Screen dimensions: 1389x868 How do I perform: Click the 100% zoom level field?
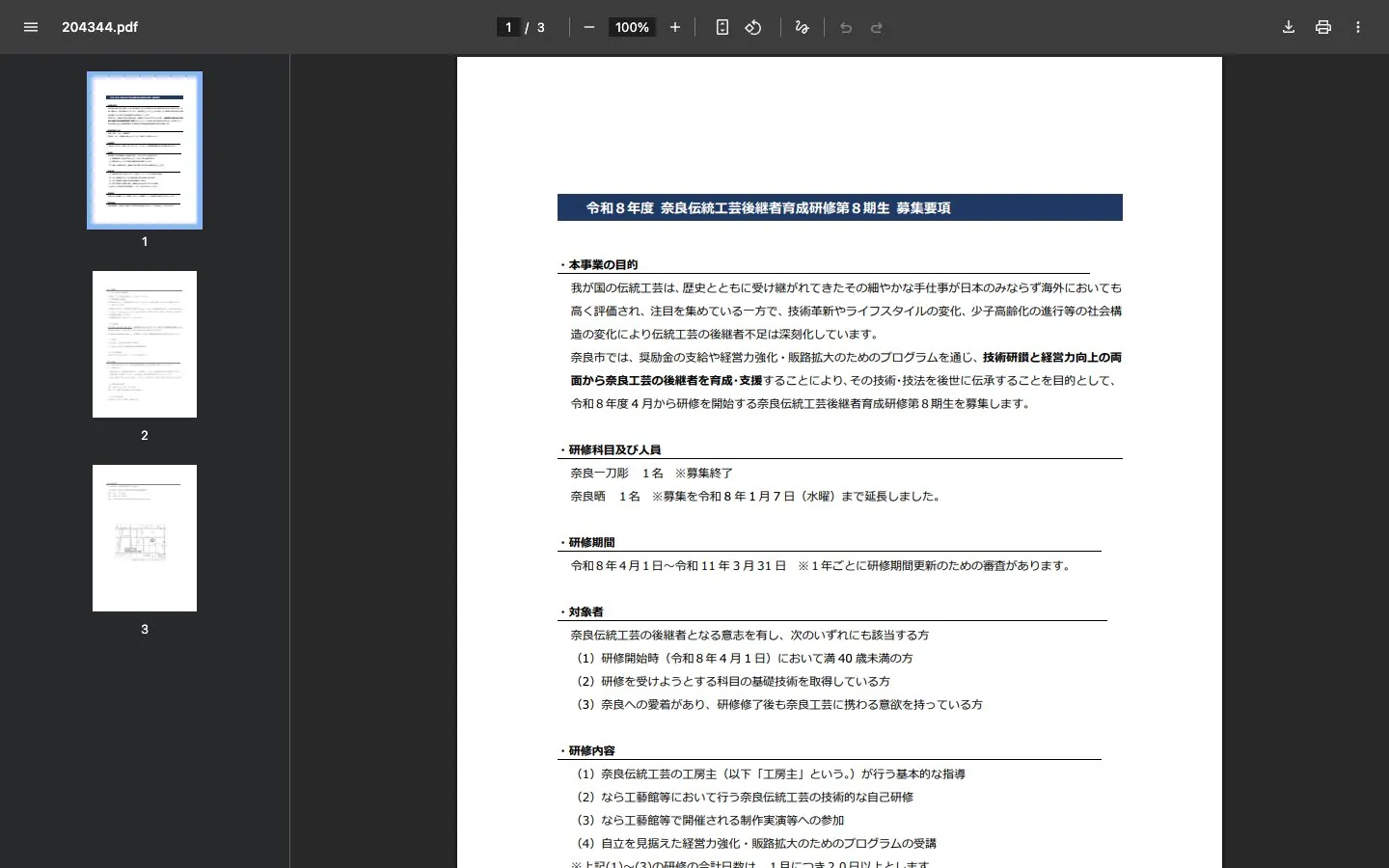[632, 27]
